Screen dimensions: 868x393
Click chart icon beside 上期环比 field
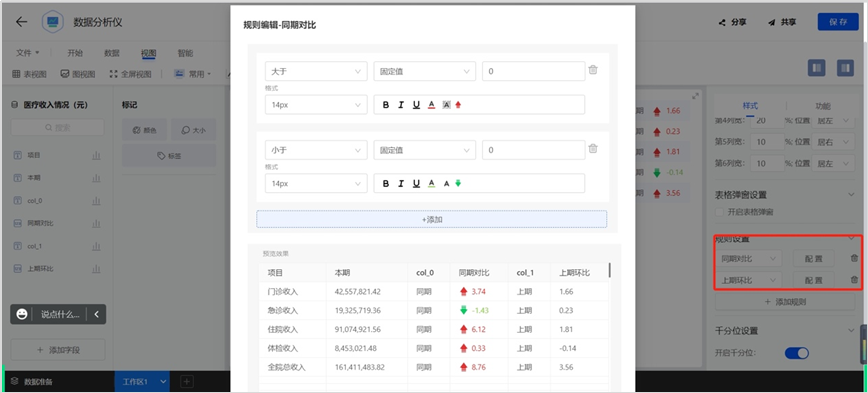click(96, 268)
